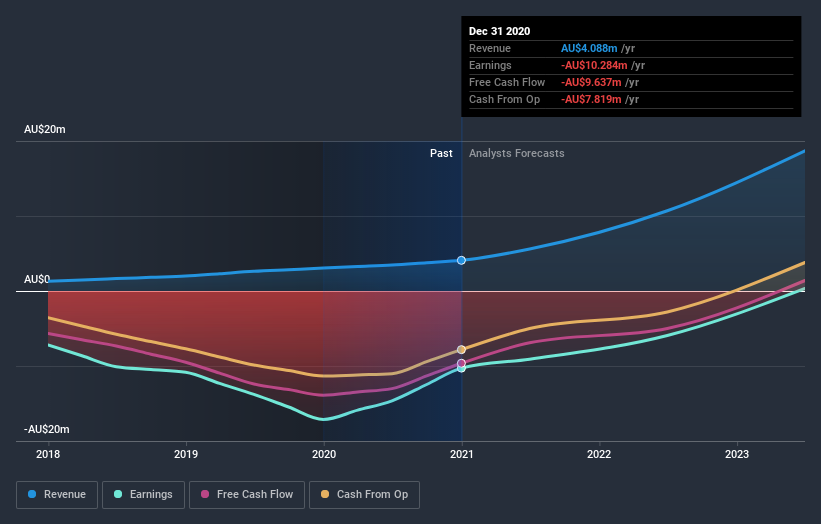
Task: Toggle the Earnings legend button
Action: coord(143,495)
